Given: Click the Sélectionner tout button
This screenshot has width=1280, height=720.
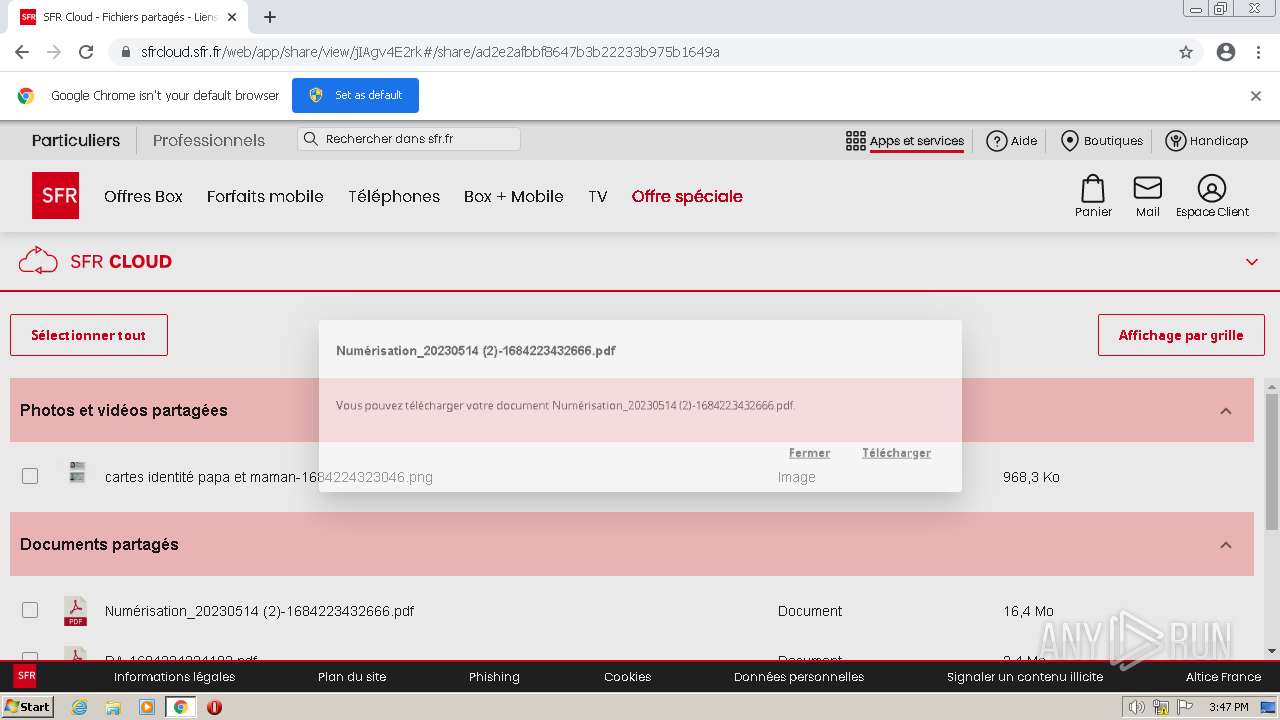Looking at the screenshot, I should click(89, 335).
